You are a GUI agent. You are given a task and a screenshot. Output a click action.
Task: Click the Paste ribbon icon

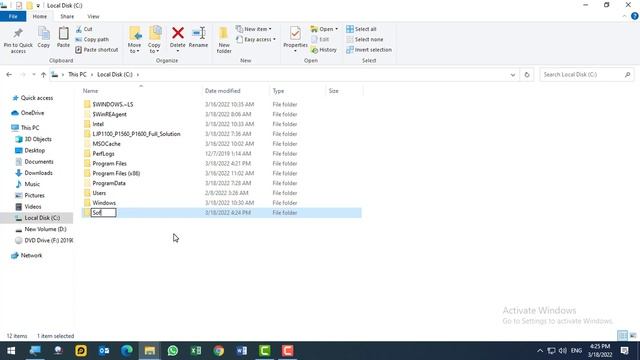(x=63, y=33)
